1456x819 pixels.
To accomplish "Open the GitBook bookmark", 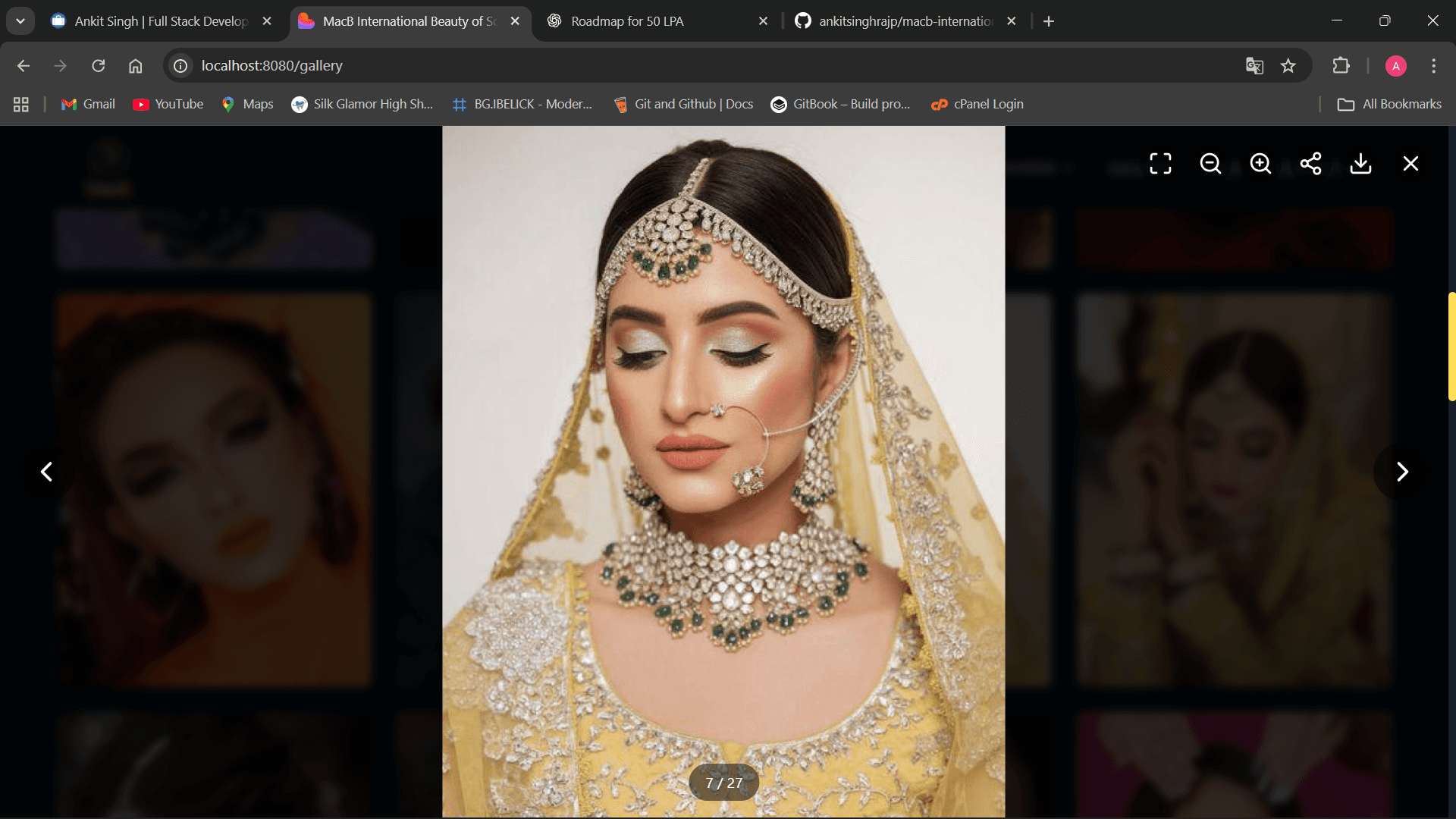I will click(x=840, y=104).
